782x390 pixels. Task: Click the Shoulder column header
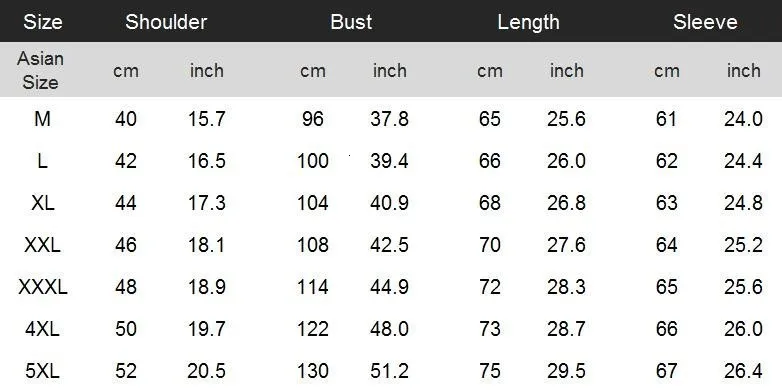pos(166,22)
